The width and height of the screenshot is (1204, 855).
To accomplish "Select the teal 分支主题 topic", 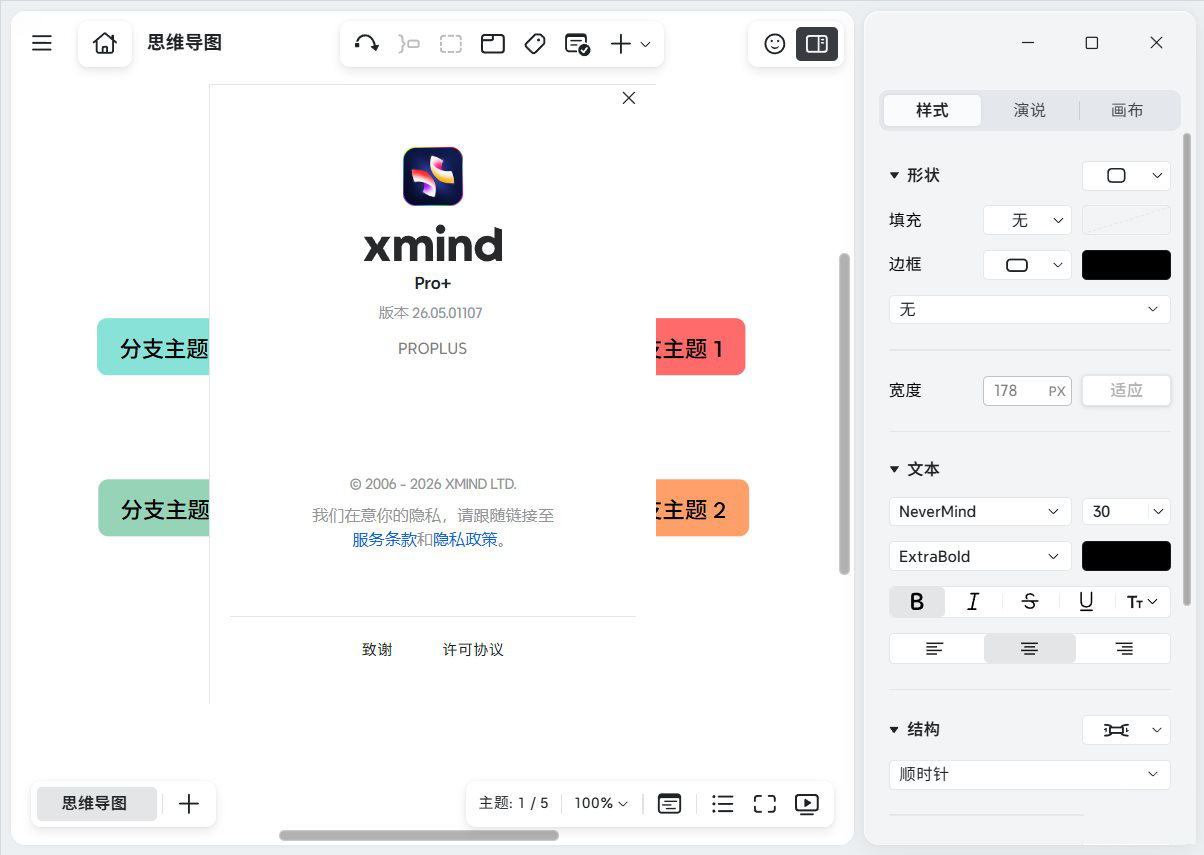I will 153,347.
